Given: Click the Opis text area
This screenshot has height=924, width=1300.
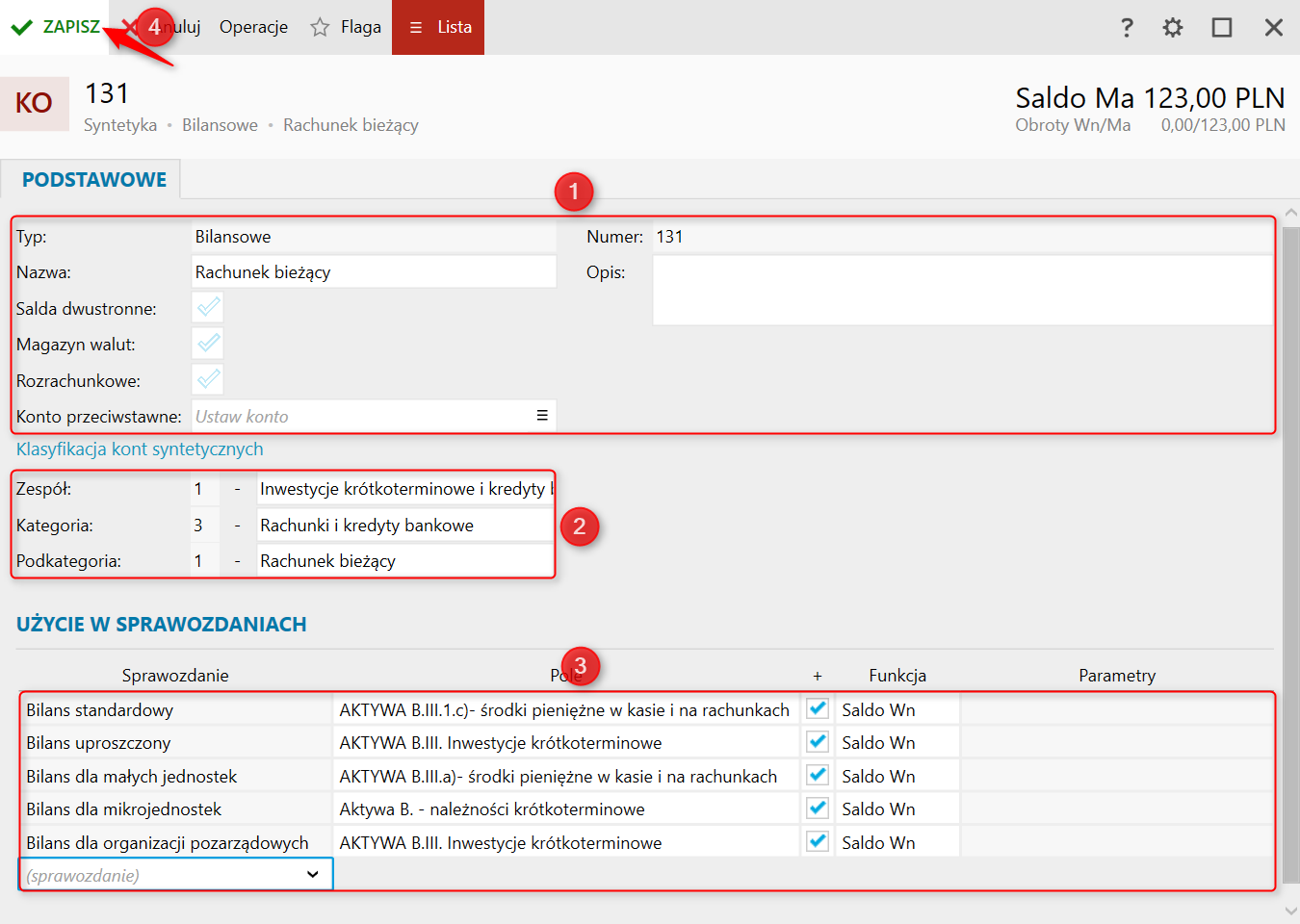Looking at the screenshot, I should (963, 290).
